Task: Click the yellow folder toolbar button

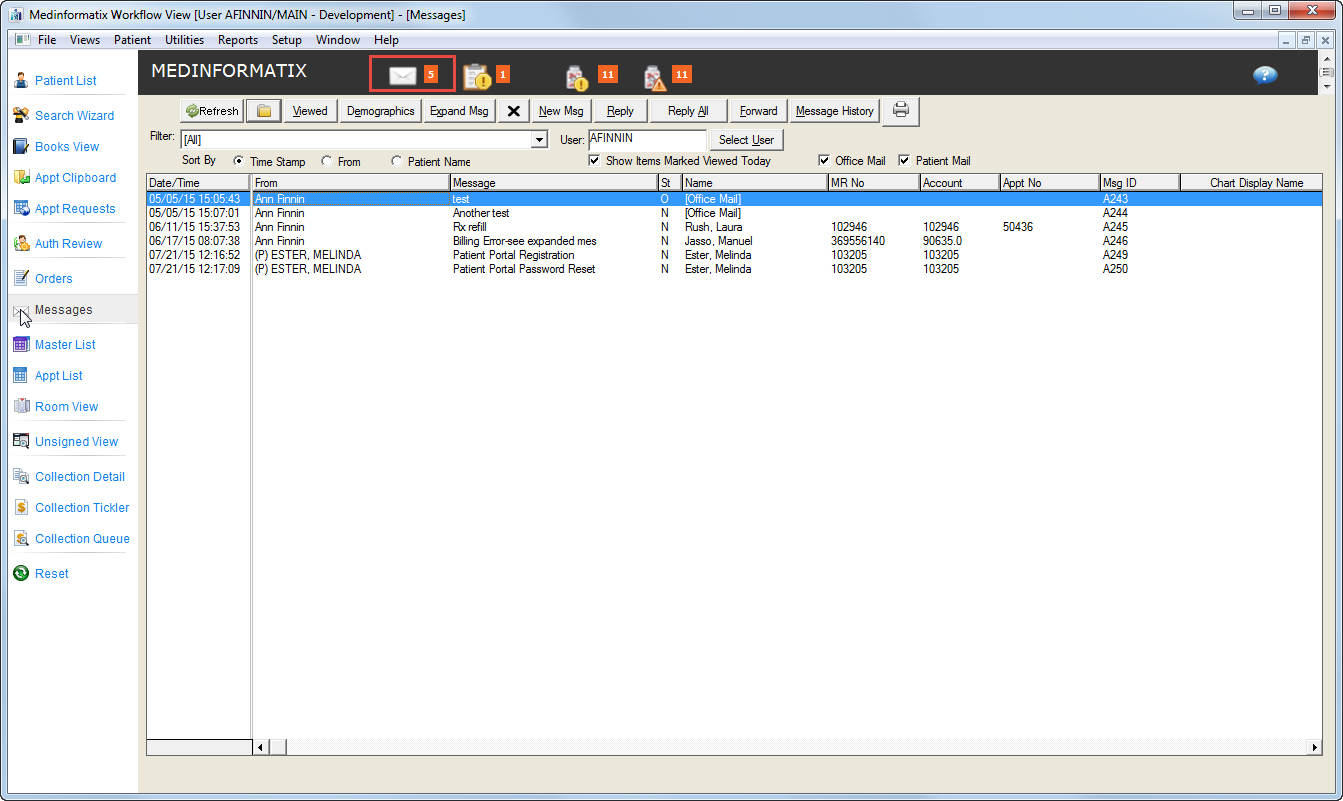Action: (264, 111)
